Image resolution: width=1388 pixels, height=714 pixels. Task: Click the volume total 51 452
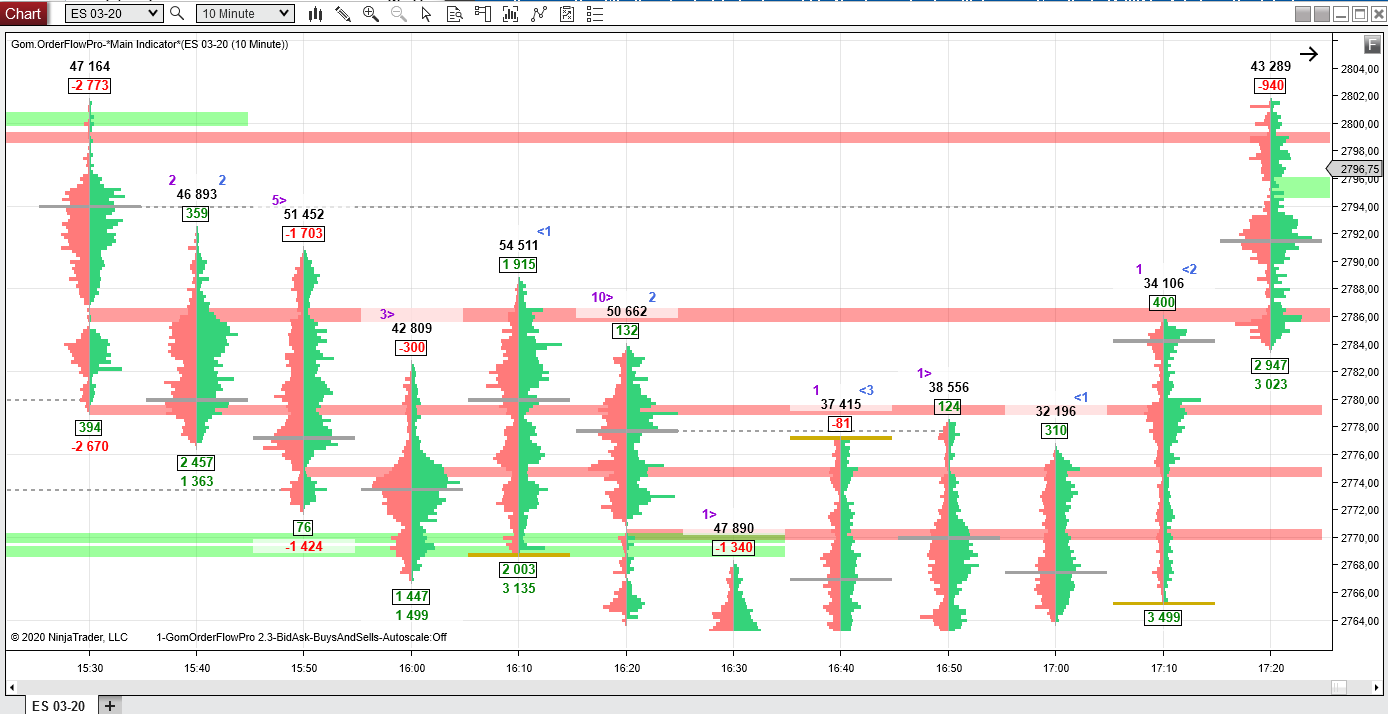(x=304, y=214)
